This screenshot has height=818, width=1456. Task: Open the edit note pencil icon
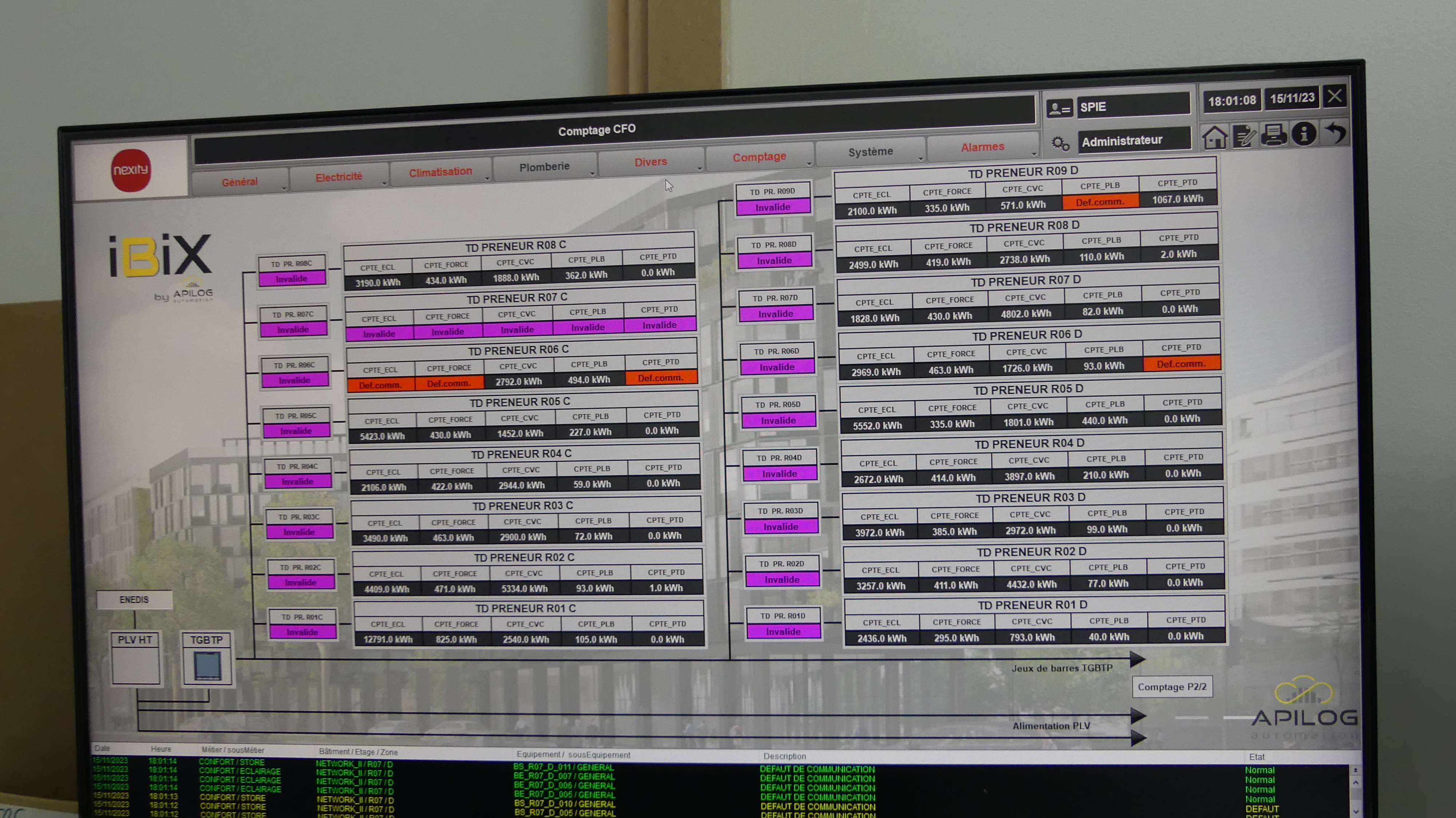(x=1244, y=137)
